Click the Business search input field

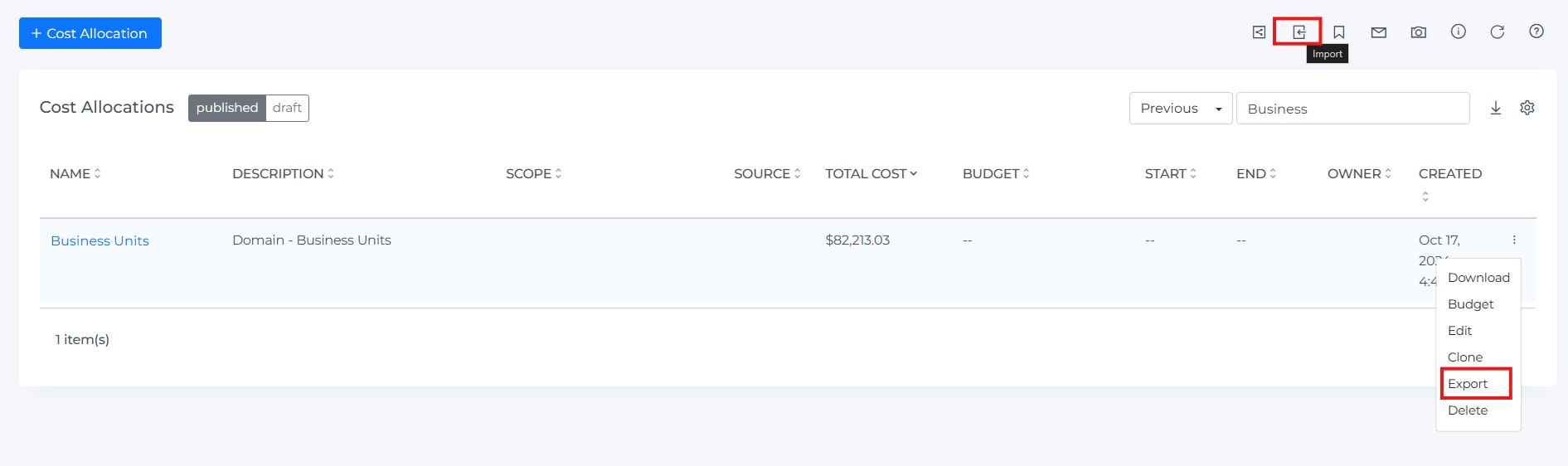pos(1352,109)
